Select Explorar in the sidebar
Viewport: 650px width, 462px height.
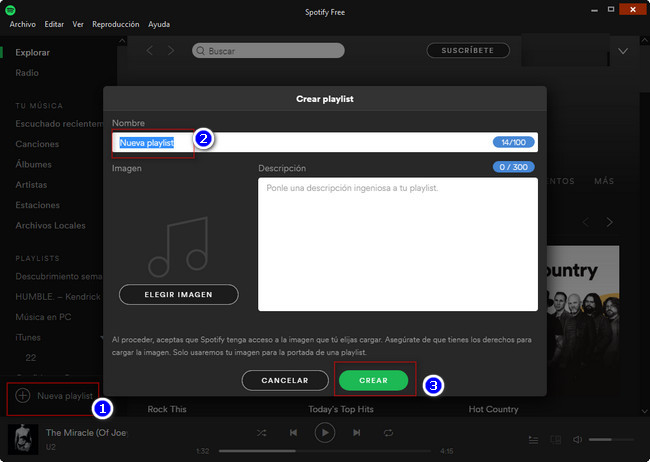tap(32, 53)
